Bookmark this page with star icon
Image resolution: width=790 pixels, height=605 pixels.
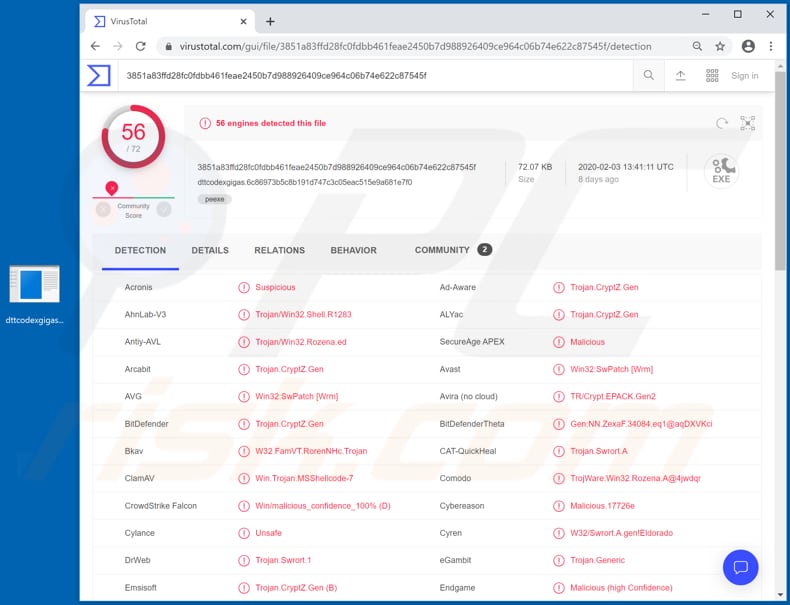pos(720,46)
